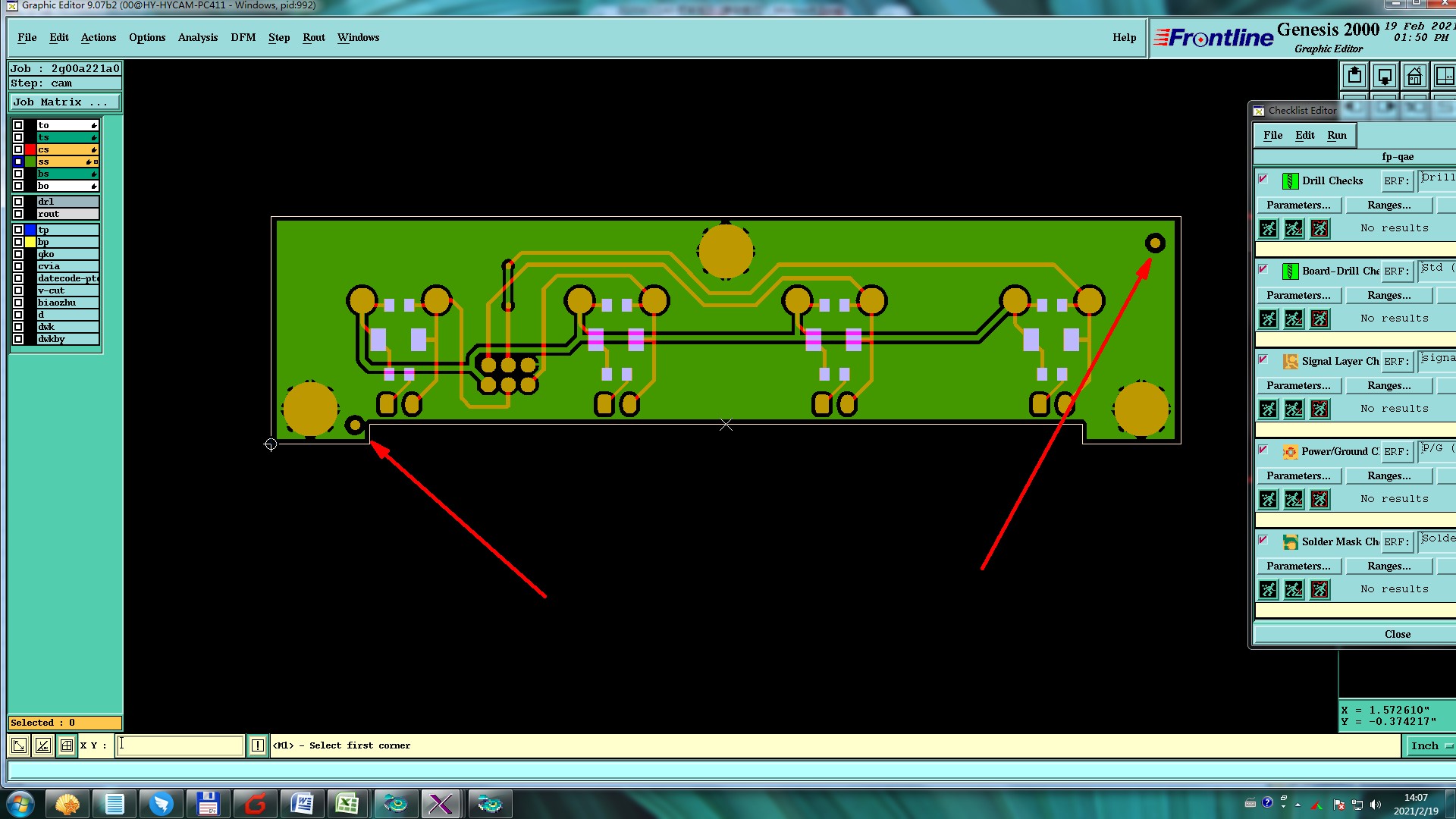Click the ERF button for Solder Mask Checks
The height and width of the screenshot is (819, 1456).
pos(1395,541)
